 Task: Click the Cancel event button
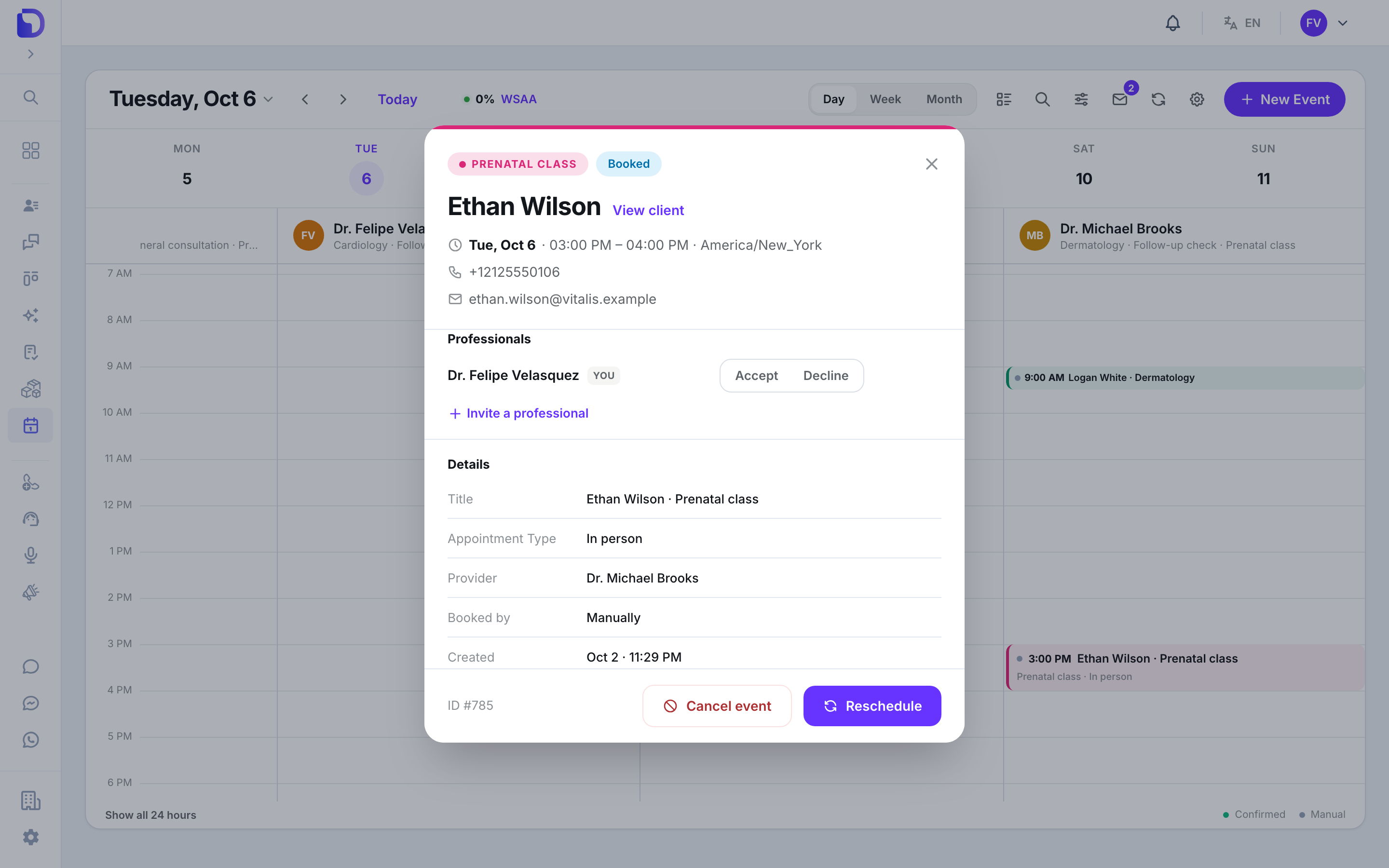pyautogui.click(x=717, y=705)
